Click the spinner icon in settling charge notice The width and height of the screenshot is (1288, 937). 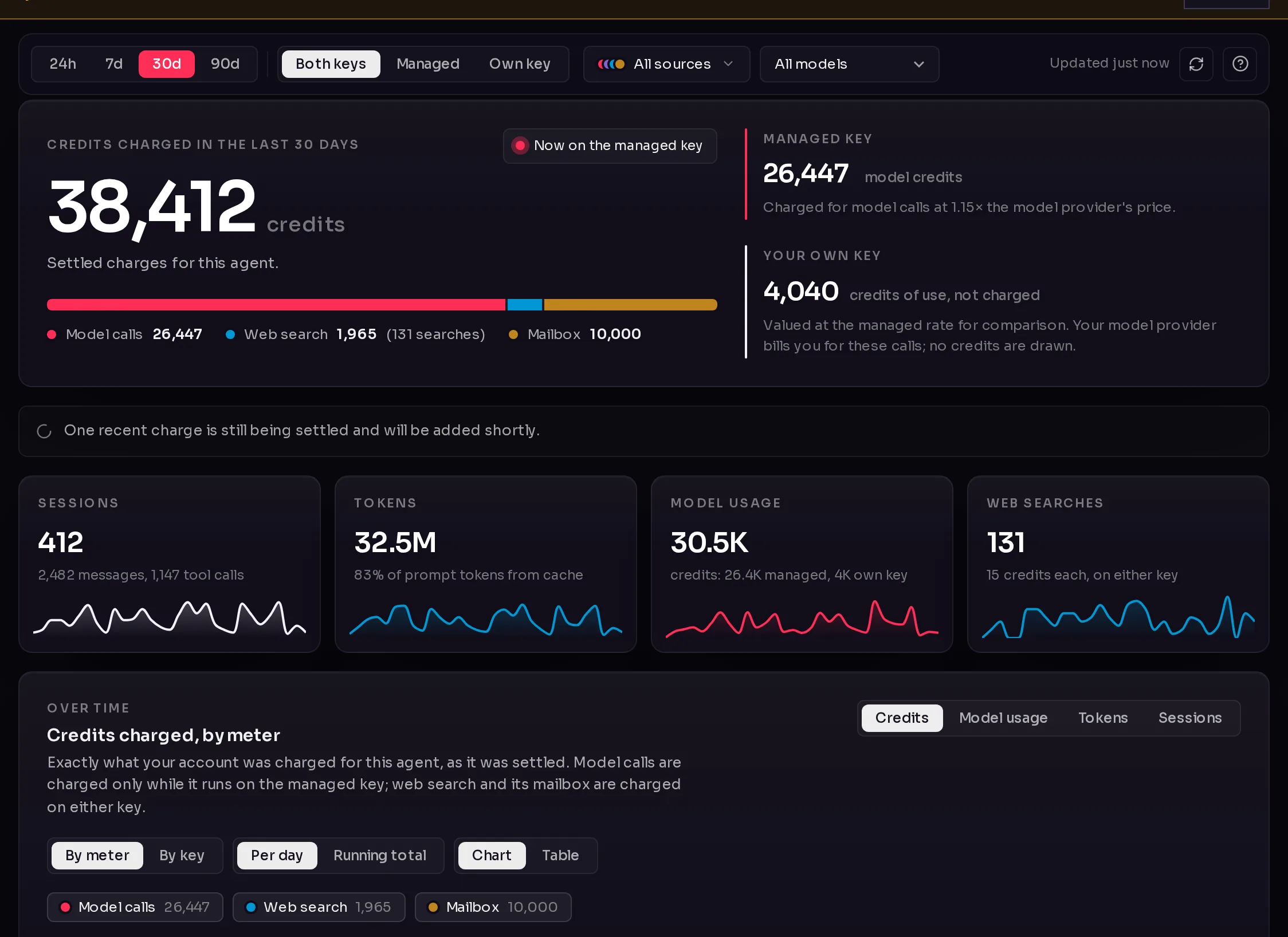(x=44, y=431)
